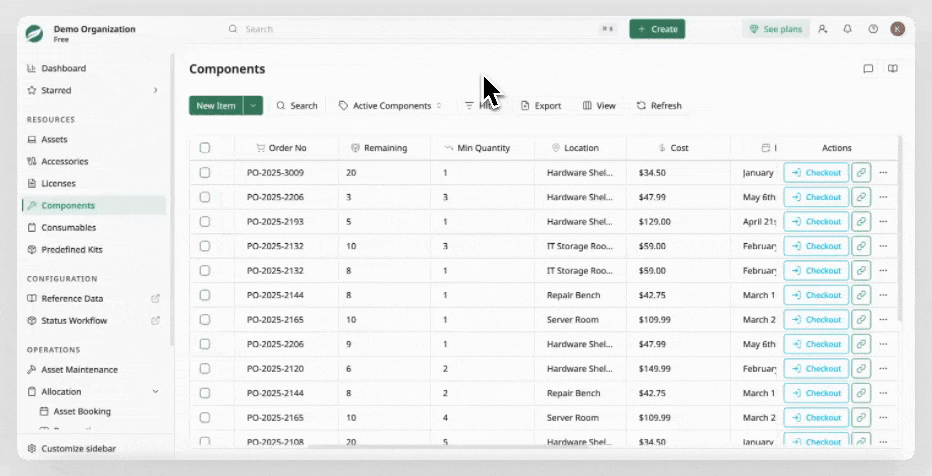Open the Export option
The width and height of the screenshot is (932, 476).
point(541,106)
